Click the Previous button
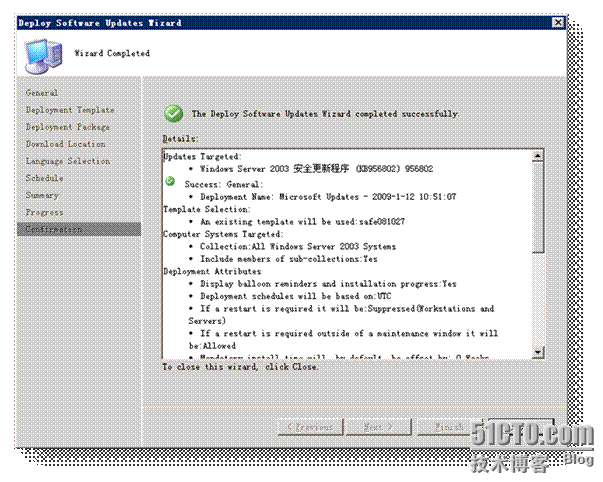This screenshot has width=603, height=482. (310, 427)
